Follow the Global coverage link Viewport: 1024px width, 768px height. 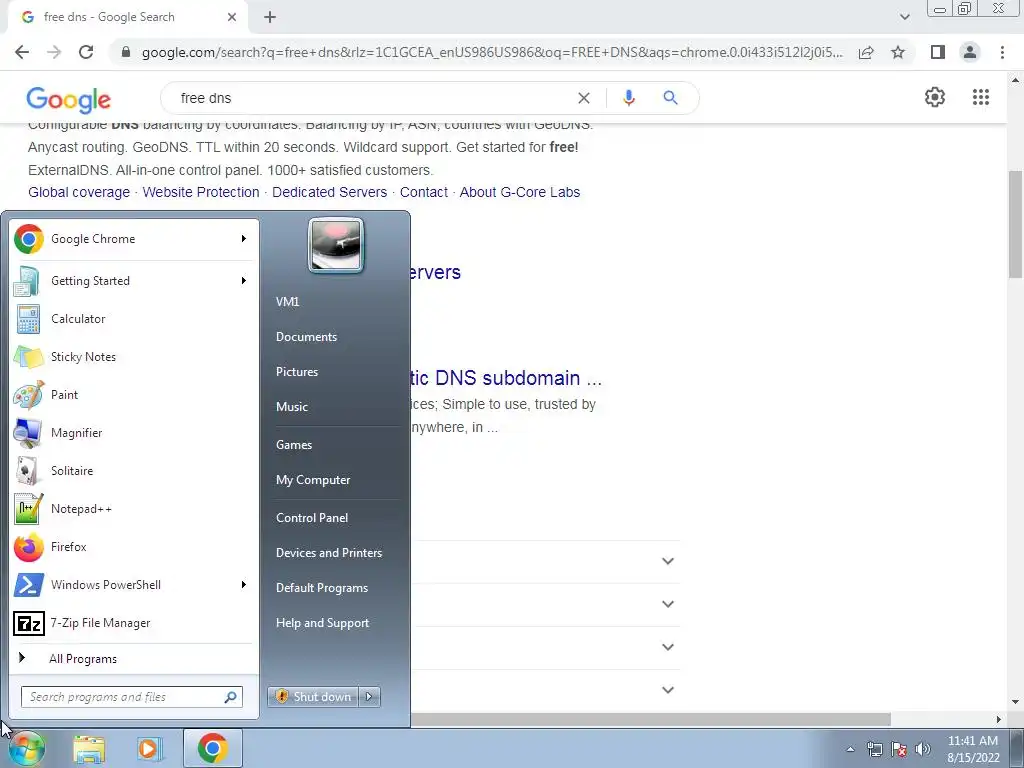coord(79,192)
